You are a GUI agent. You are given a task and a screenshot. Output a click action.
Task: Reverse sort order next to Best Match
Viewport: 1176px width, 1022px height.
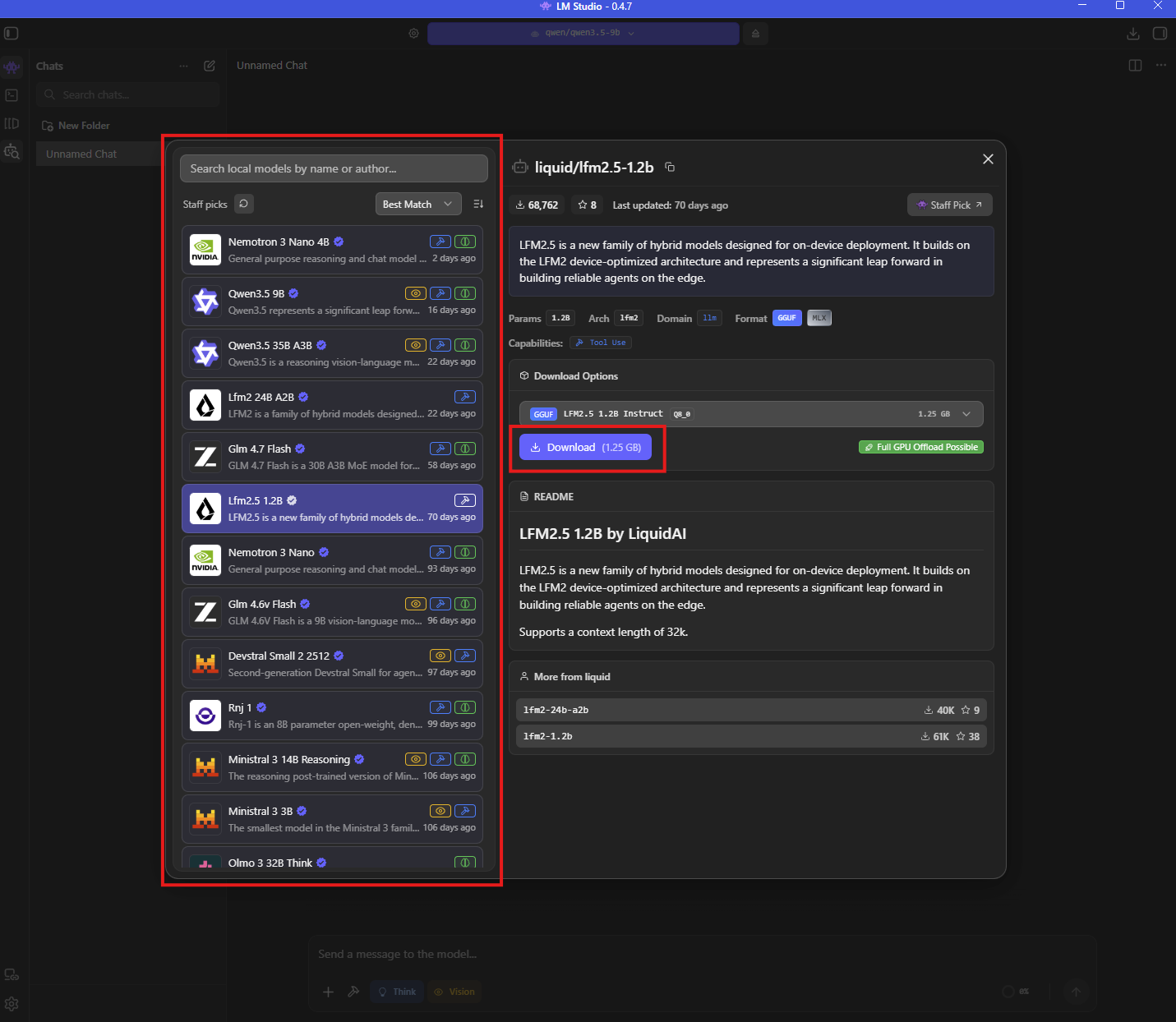478,204
